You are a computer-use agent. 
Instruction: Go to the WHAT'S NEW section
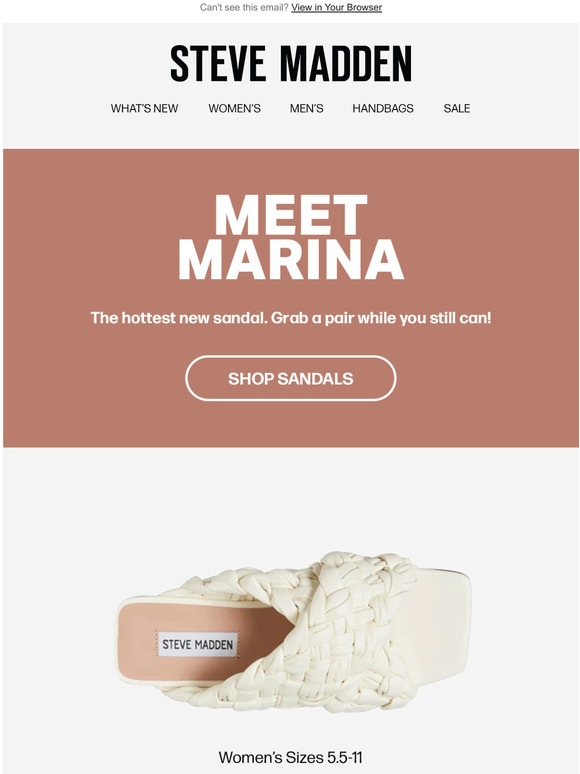(x=144, y=108)
